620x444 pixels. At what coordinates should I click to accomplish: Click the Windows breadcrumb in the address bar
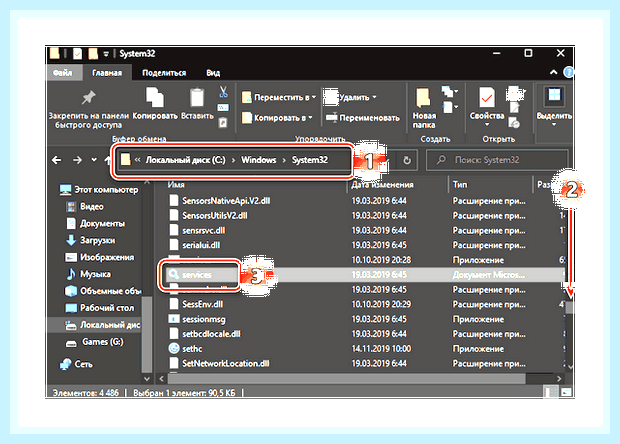[259, 160]
